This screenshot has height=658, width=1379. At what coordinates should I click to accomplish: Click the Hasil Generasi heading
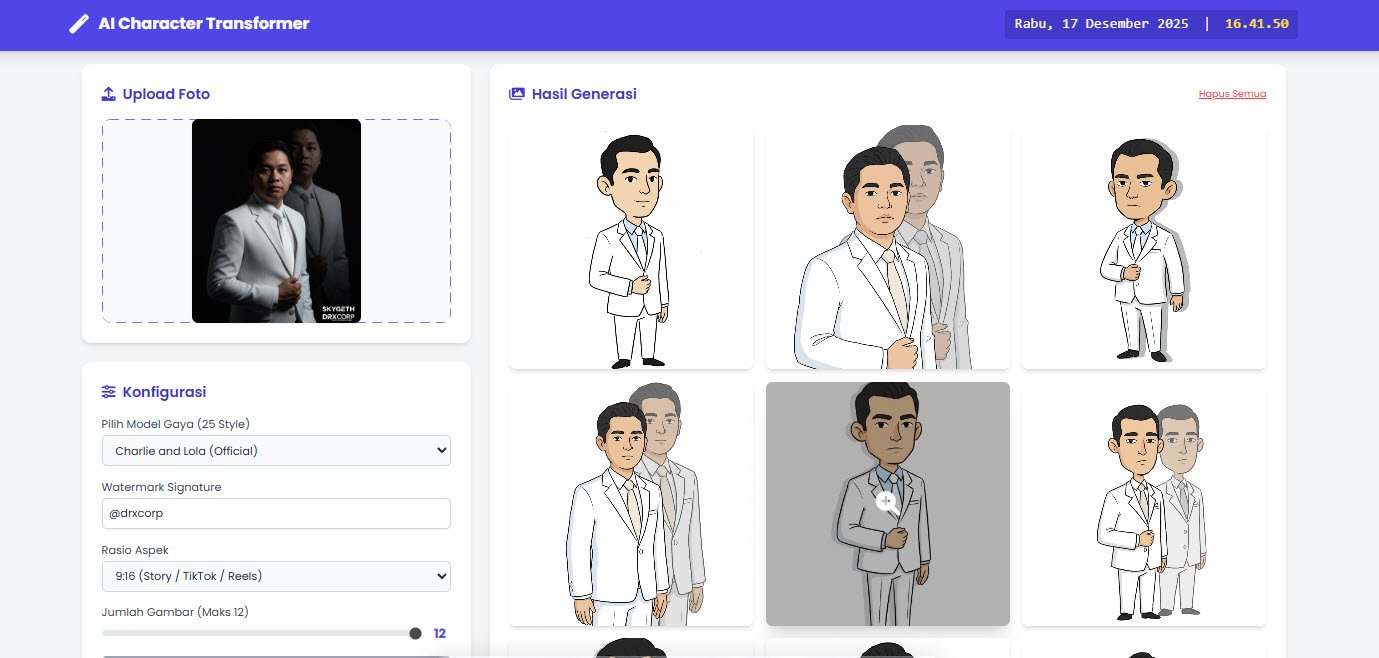point(584,94)
